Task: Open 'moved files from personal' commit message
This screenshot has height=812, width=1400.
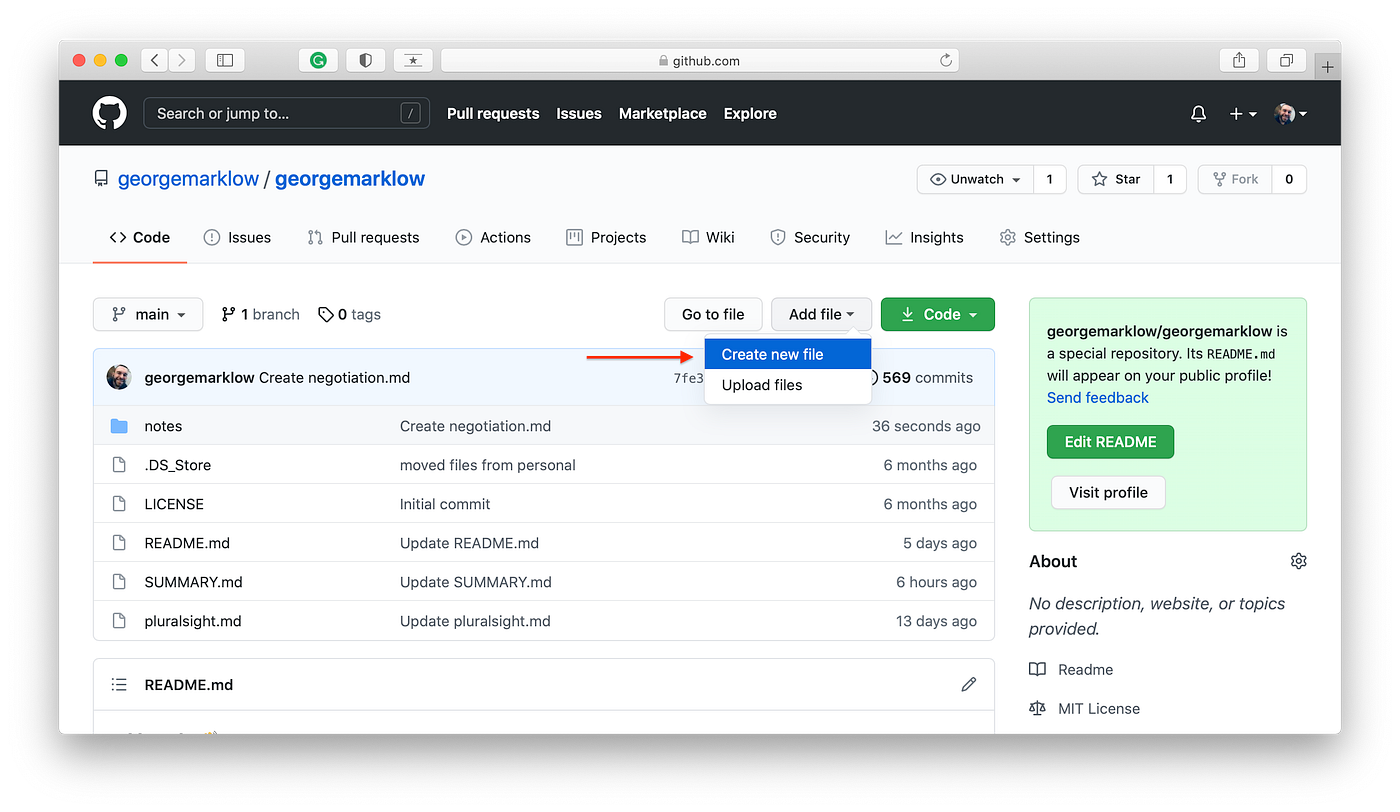Action: [488, 465]
